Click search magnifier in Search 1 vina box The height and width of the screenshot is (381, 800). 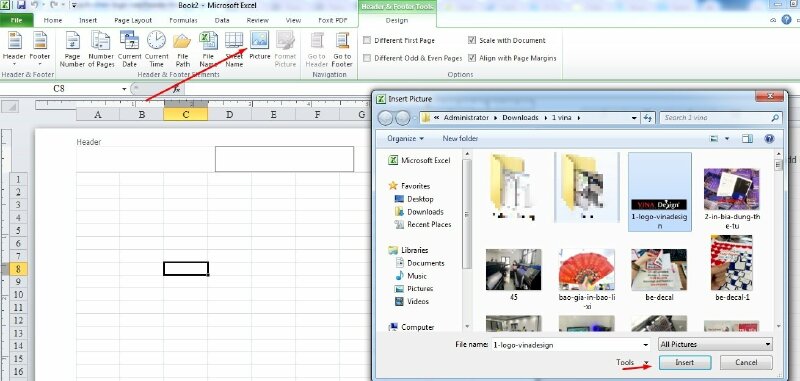pos(775,118)
